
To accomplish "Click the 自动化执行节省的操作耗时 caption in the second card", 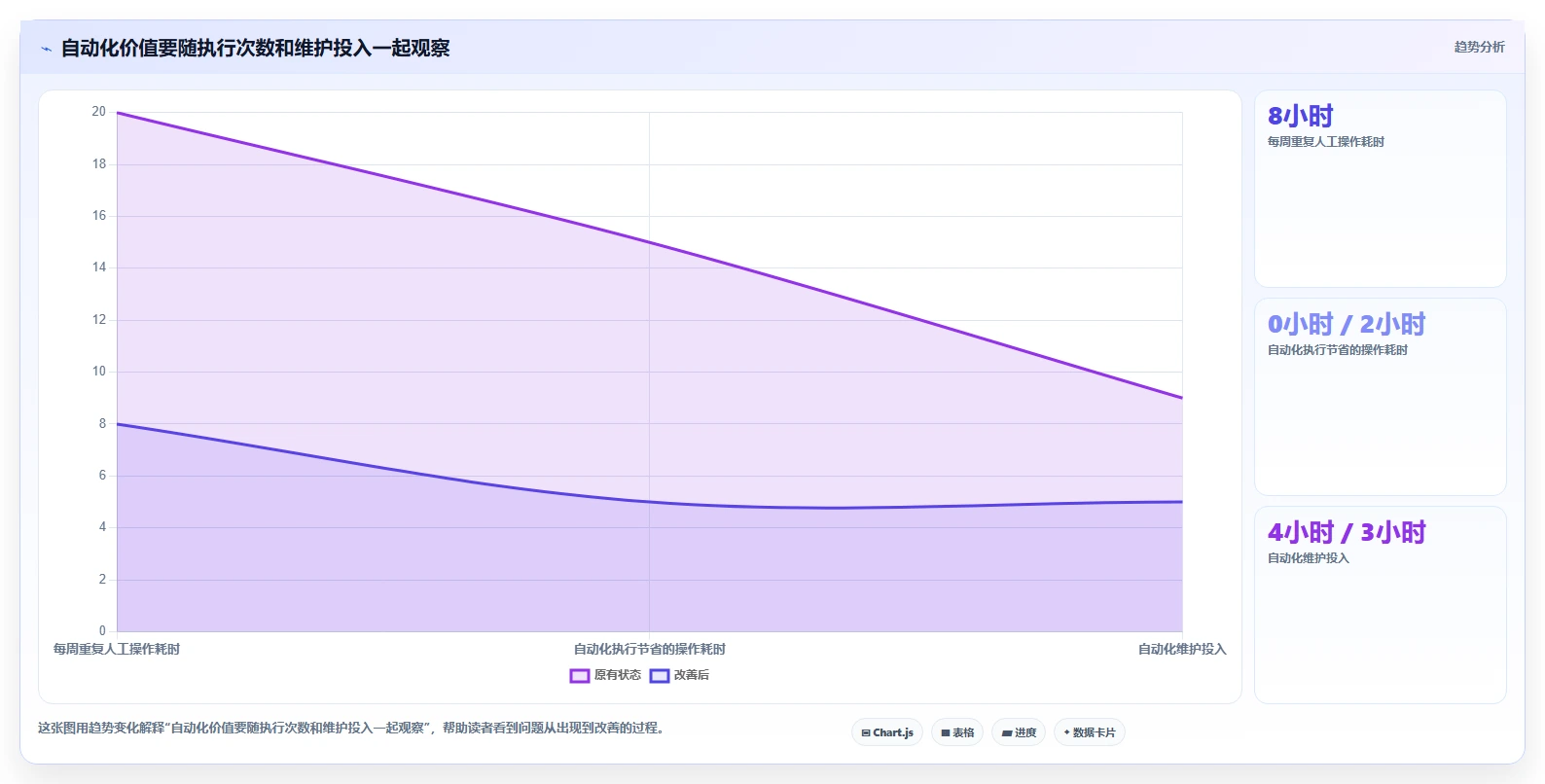I will tap(1337, 350).
